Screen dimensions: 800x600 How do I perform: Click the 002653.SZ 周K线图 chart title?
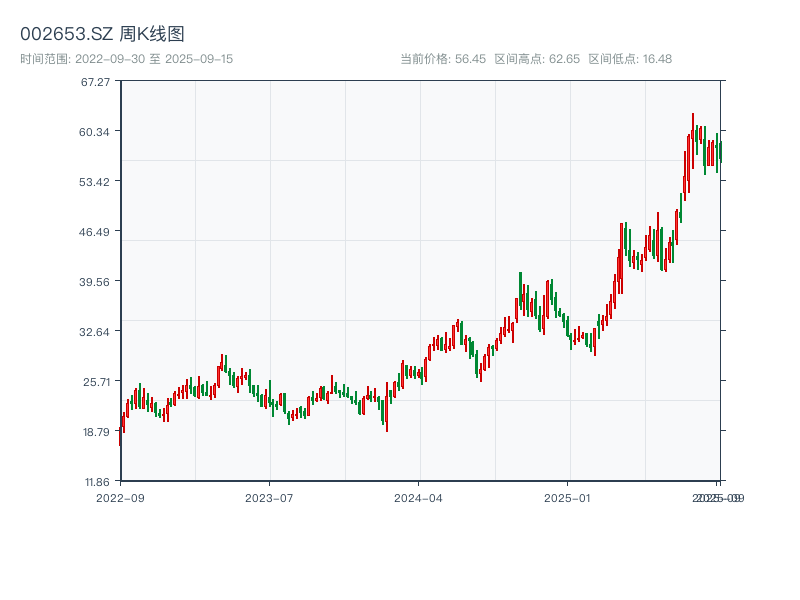click(102, 34)
